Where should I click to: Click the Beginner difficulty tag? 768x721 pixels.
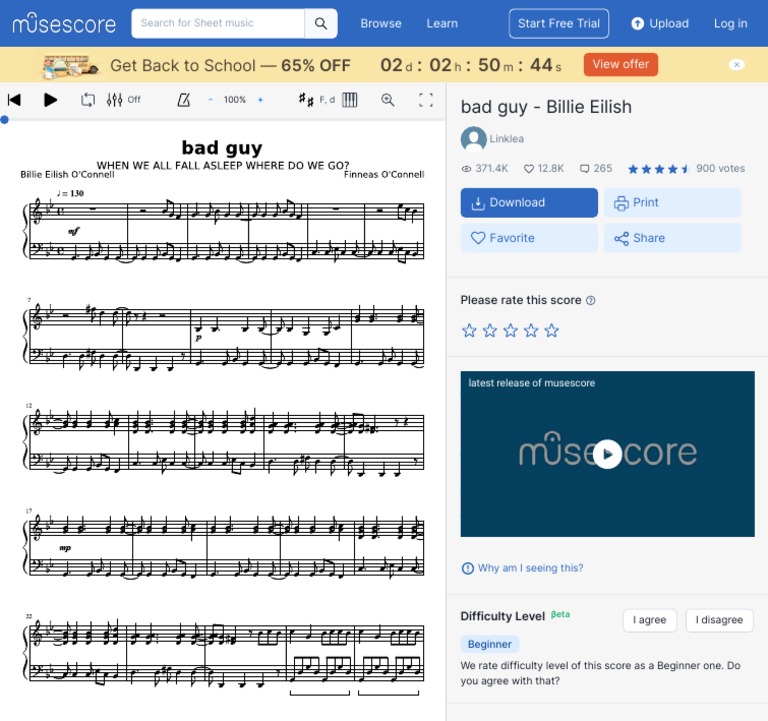point(489,644)
